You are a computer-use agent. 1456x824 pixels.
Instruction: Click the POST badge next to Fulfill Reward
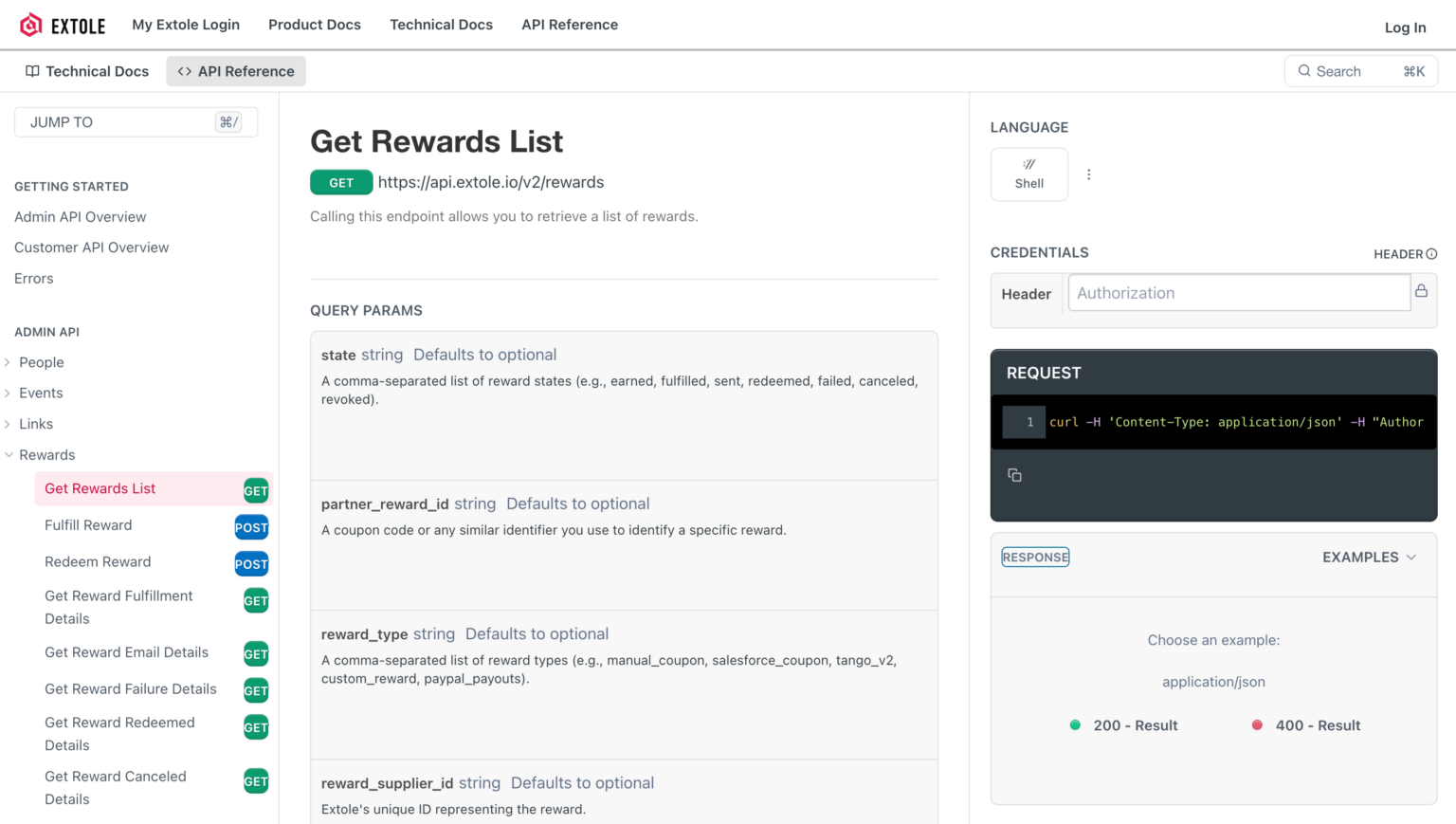(x=251, y=527)
